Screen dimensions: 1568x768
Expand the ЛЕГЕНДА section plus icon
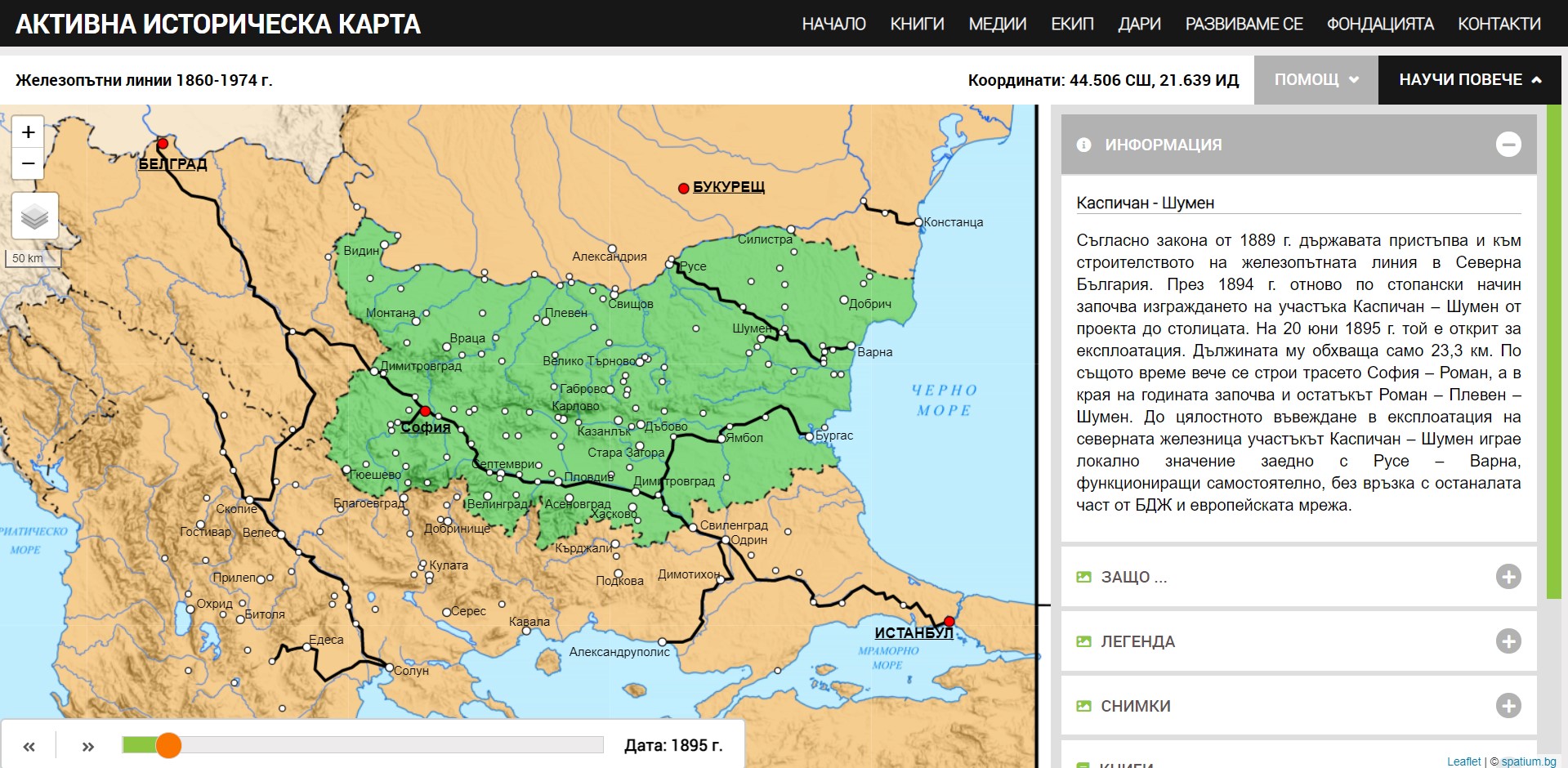click(1508, 641)
